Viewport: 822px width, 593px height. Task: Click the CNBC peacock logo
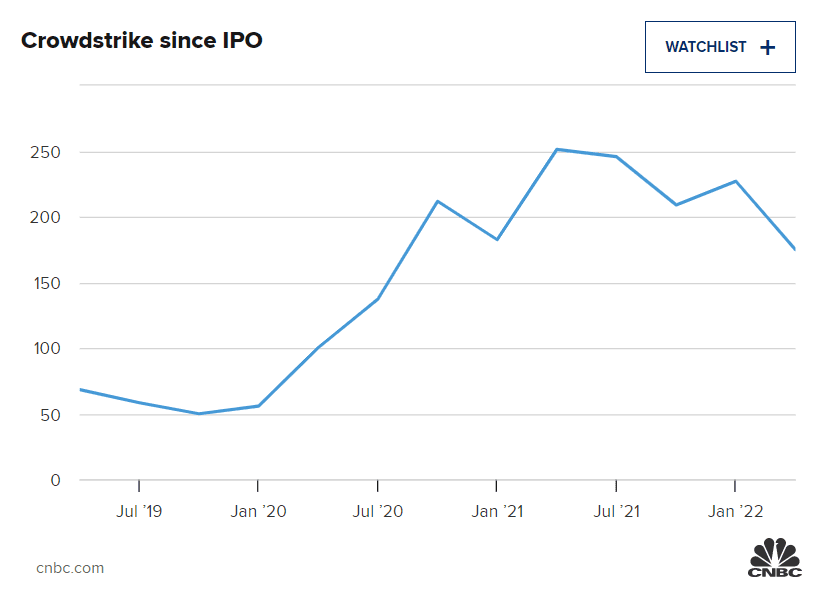coord(775,557)
